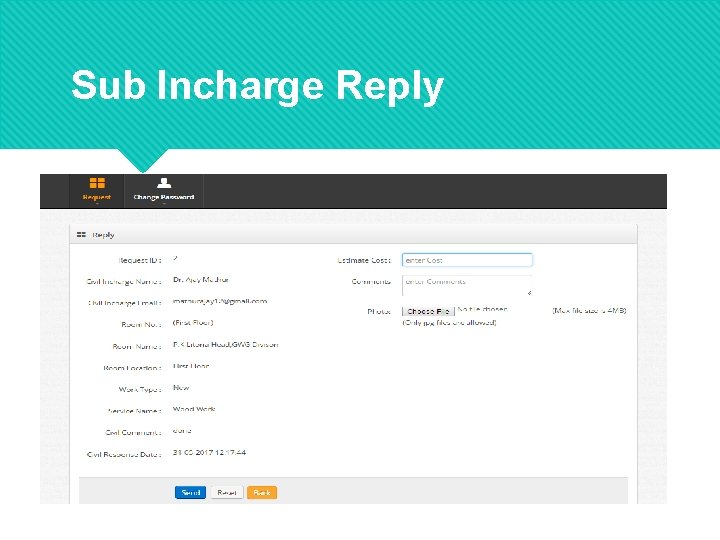Select the Room Location 'First Floor' value
720x540 pixels.
[x=191, y=366]
